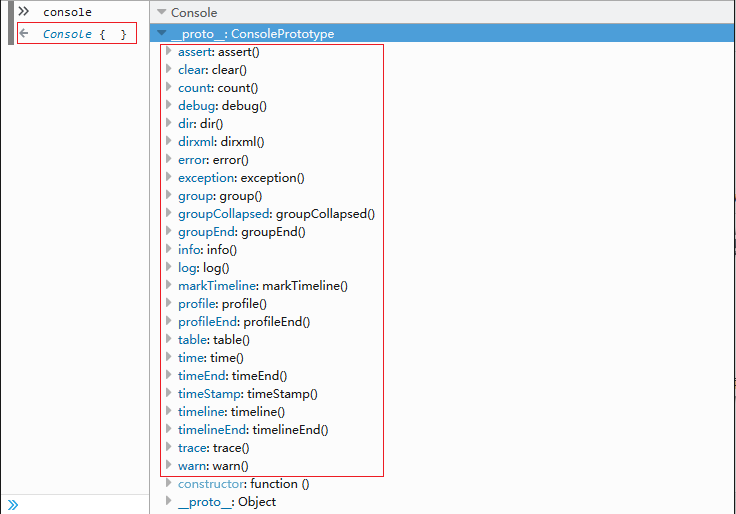Expand the table: table() entry
Screen dimensions: 736x514
(x=169, y=339)
